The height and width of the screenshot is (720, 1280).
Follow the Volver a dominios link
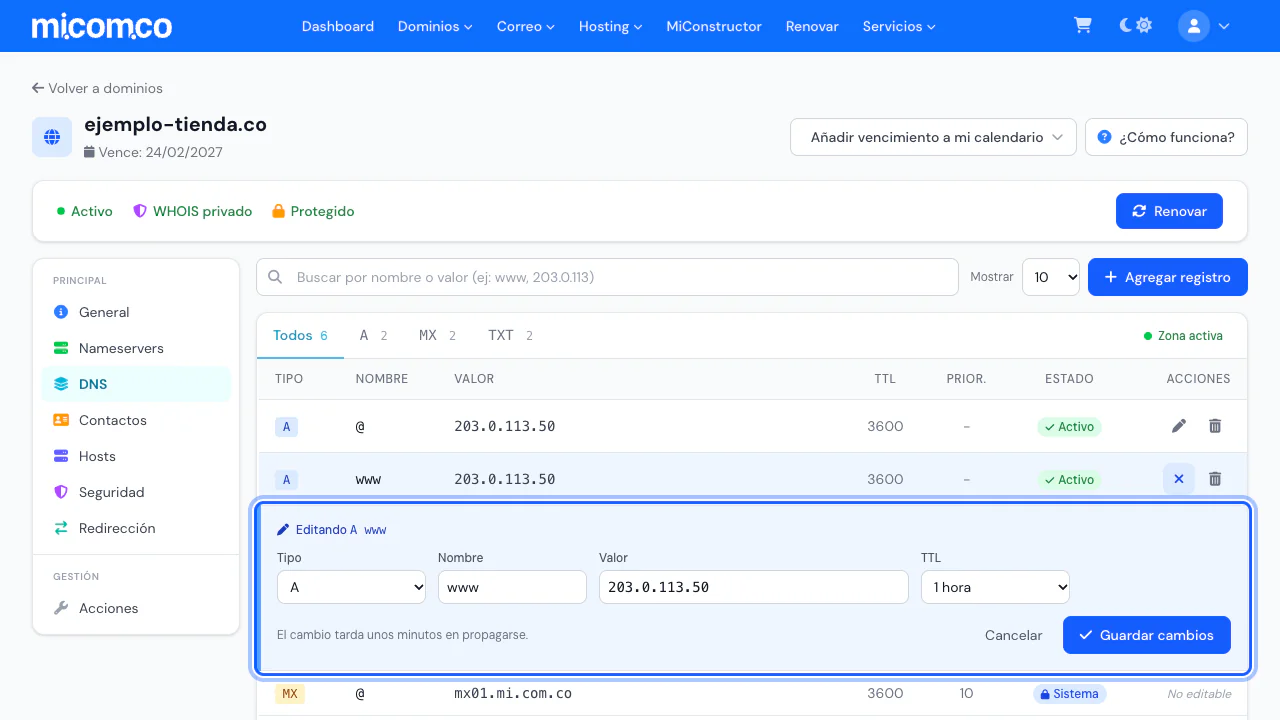pyautogui.click(x=97, y=88)
